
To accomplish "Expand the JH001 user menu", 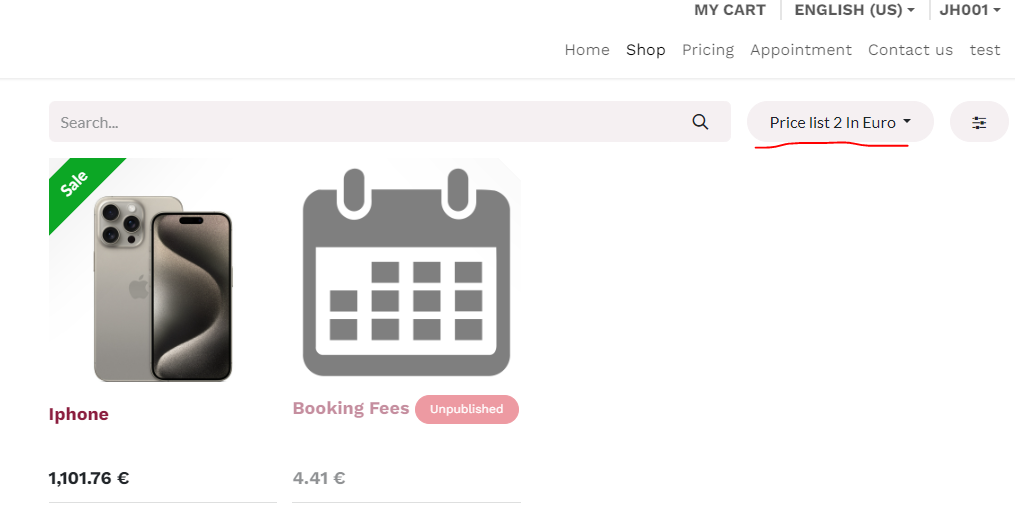I will coord(970,10).
